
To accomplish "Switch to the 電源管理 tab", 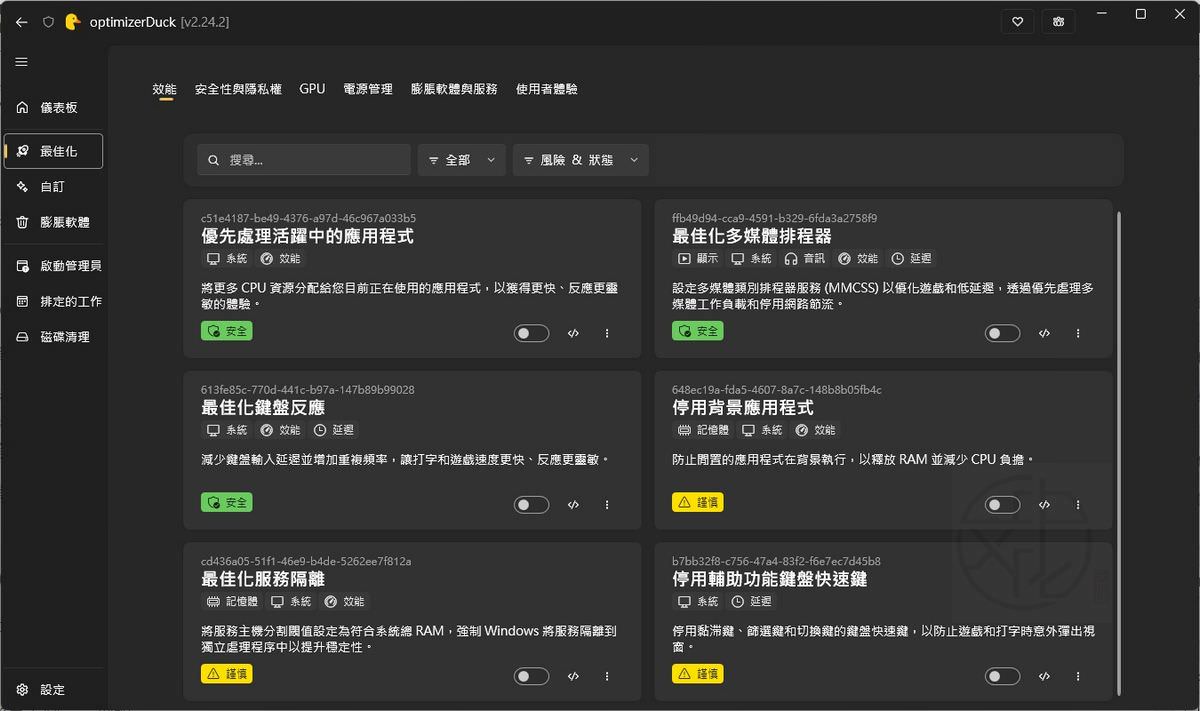I will (368, 89).
